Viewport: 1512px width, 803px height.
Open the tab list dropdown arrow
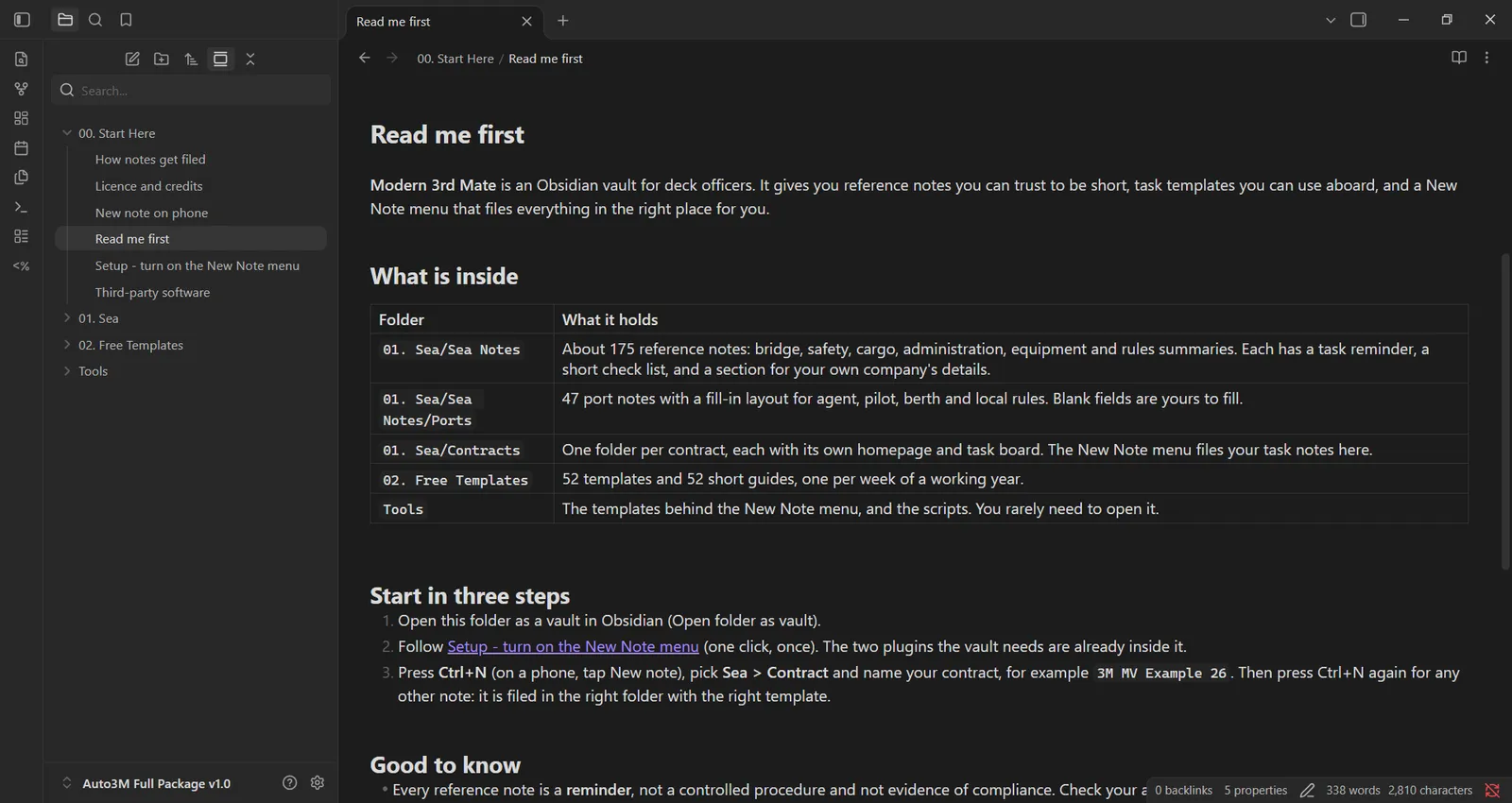coord(1331,20)
